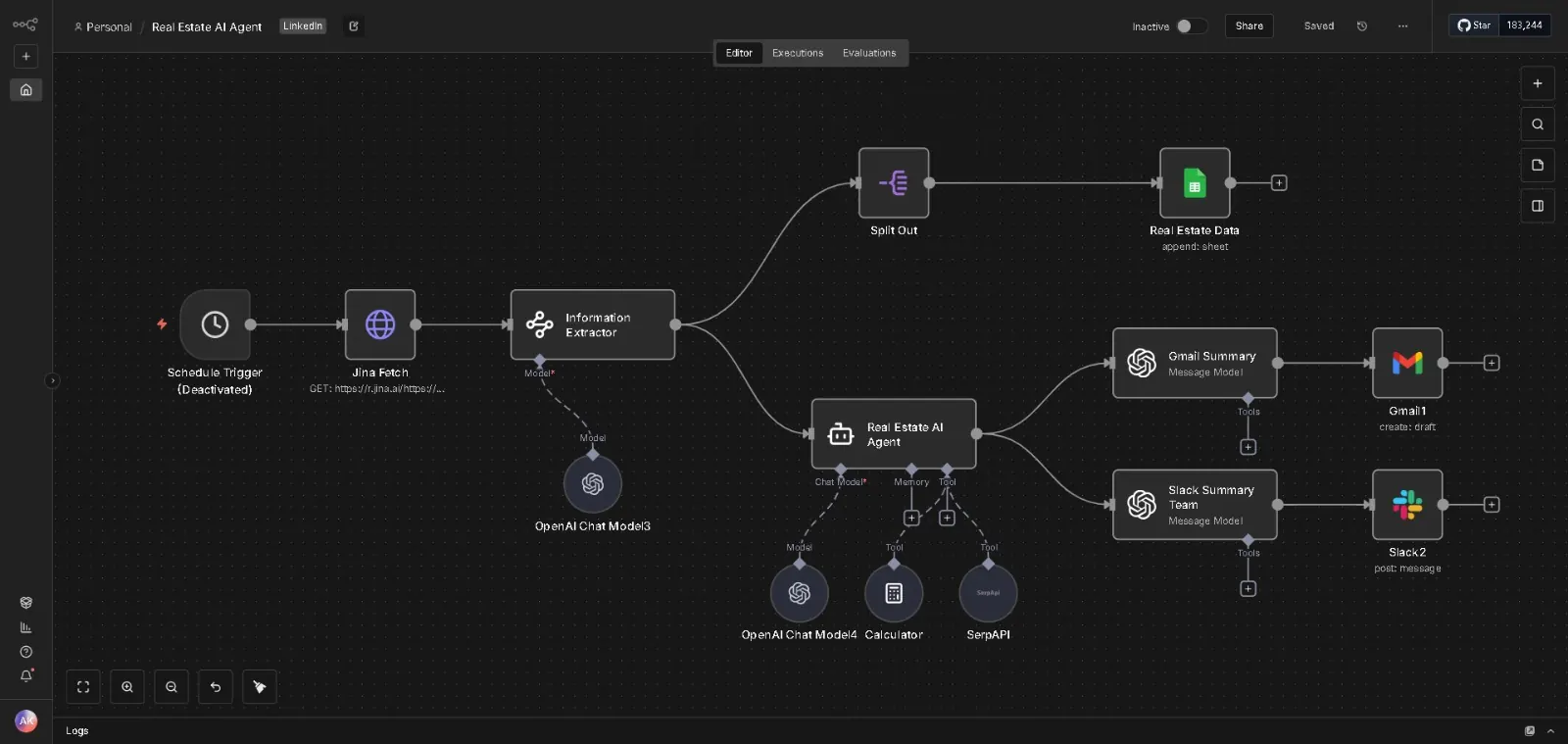1568x744 pixels.
Task: Add a node with top-right plus button
Action: [x=1538, y=84]
